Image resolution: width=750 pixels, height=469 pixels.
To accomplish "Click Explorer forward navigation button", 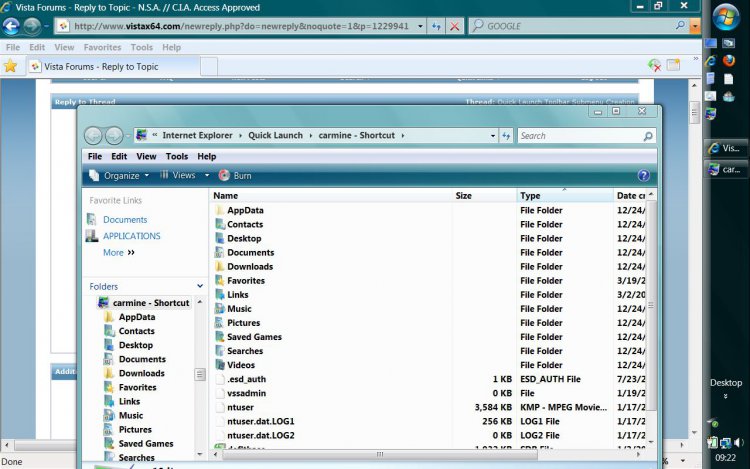I will coord(114,136).
